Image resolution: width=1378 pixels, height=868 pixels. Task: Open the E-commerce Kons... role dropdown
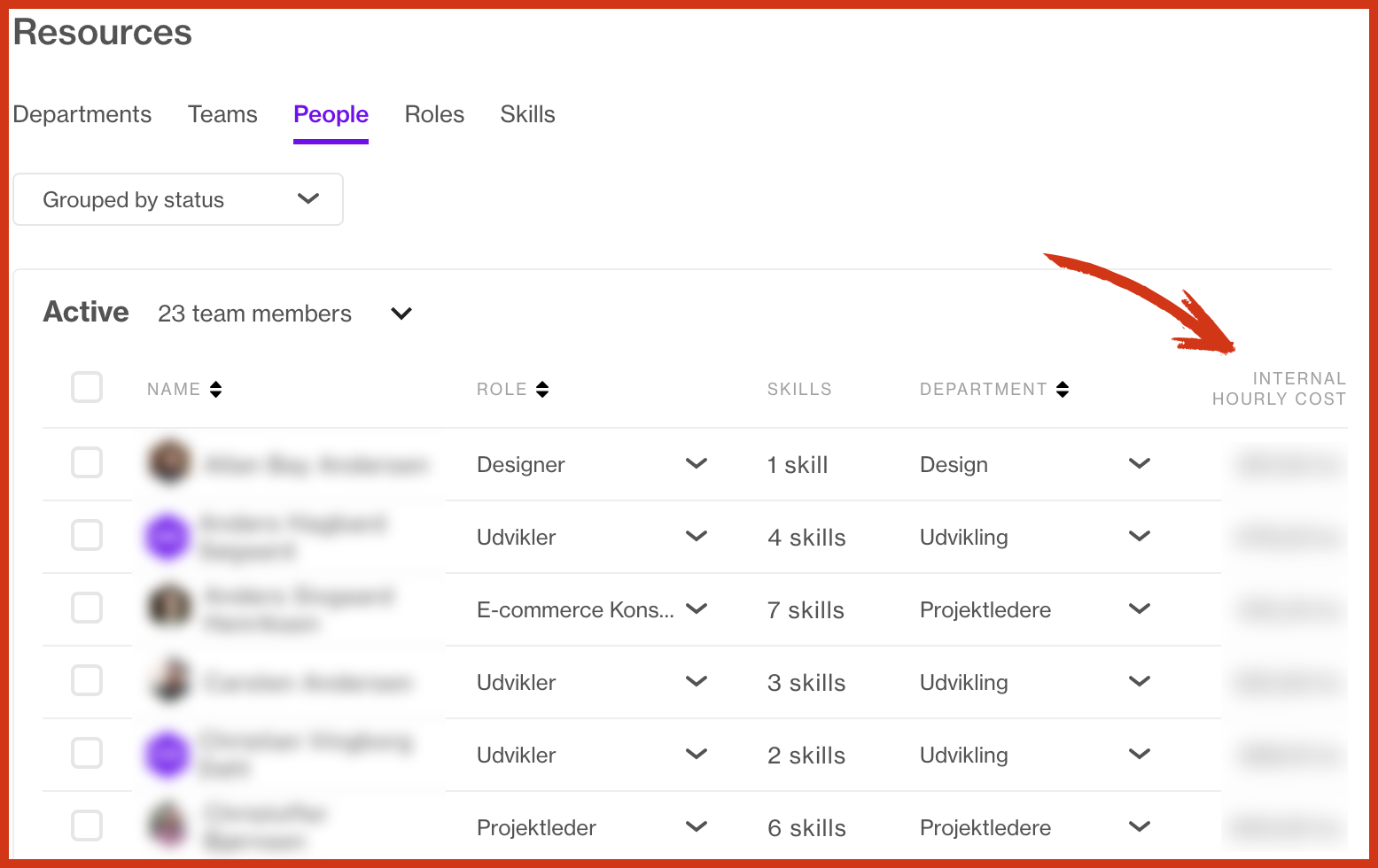697,609
